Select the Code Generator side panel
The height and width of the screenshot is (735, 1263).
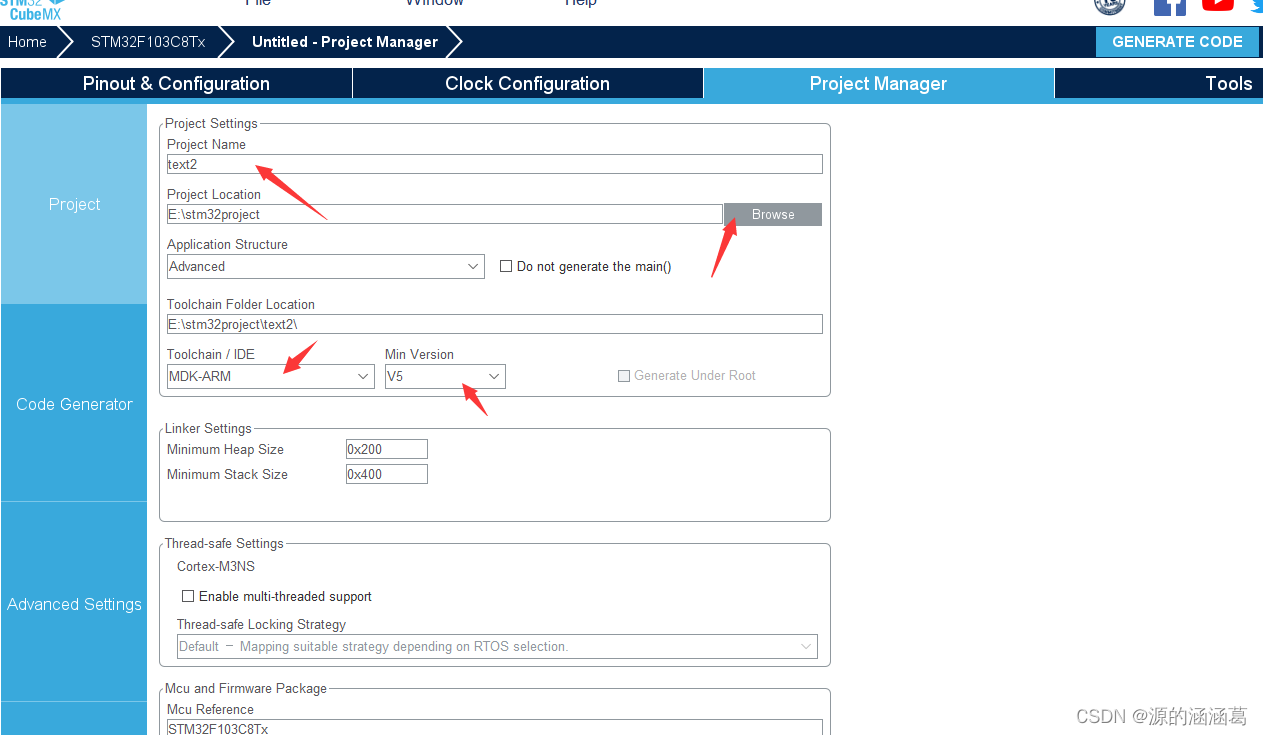tap(74, 404)
